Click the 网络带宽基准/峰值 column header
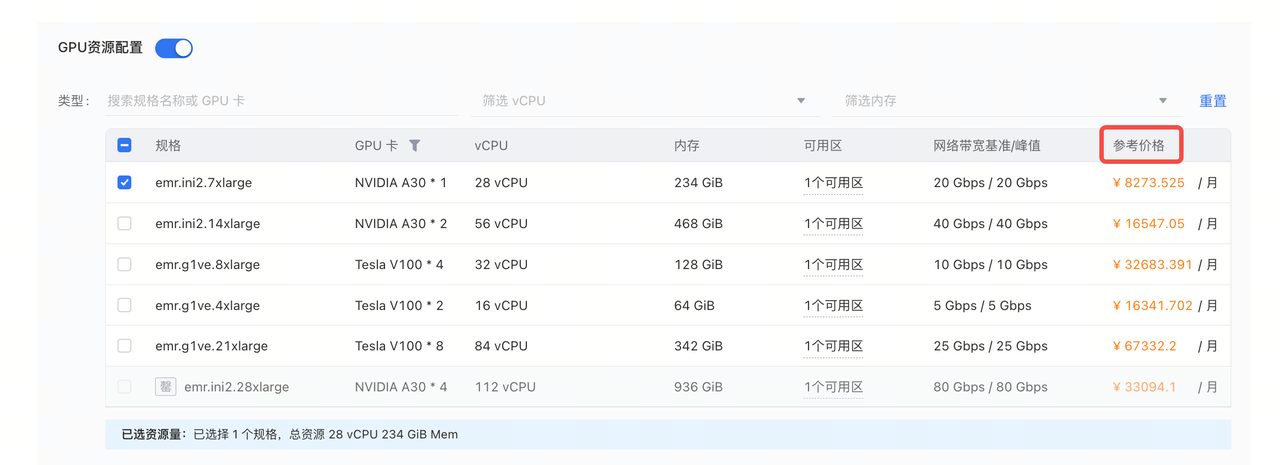This screenshot has height=465, width=1280. [987, 145]
